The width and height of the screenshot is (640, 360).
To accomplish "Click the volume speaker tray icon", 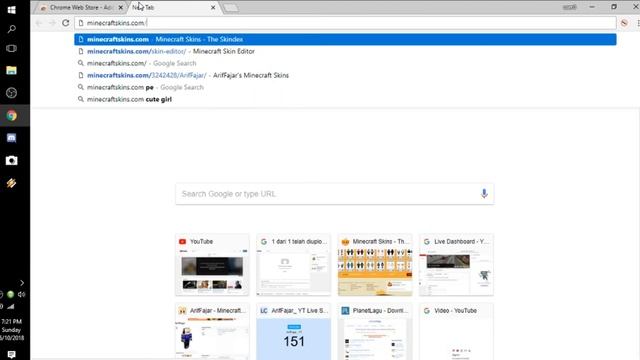I will click(x=22, y=294).
